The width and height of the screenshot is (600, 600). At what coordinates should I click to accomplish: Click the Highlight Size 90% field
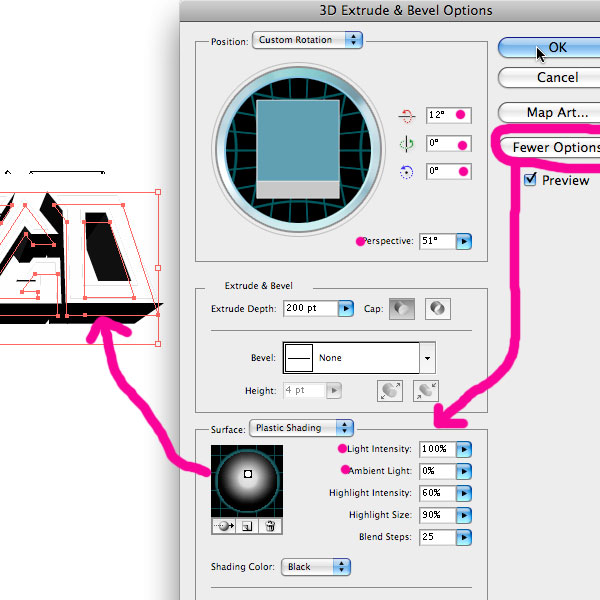pos(438,515)
